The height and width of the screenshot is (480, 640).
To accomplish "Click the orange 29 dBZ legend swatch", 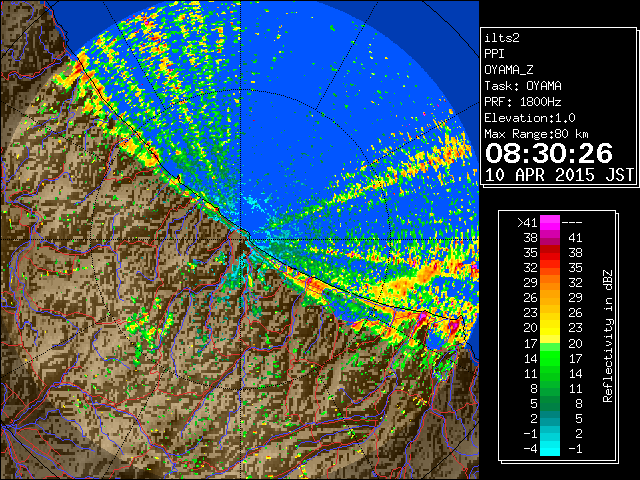I will click(550, 283).
